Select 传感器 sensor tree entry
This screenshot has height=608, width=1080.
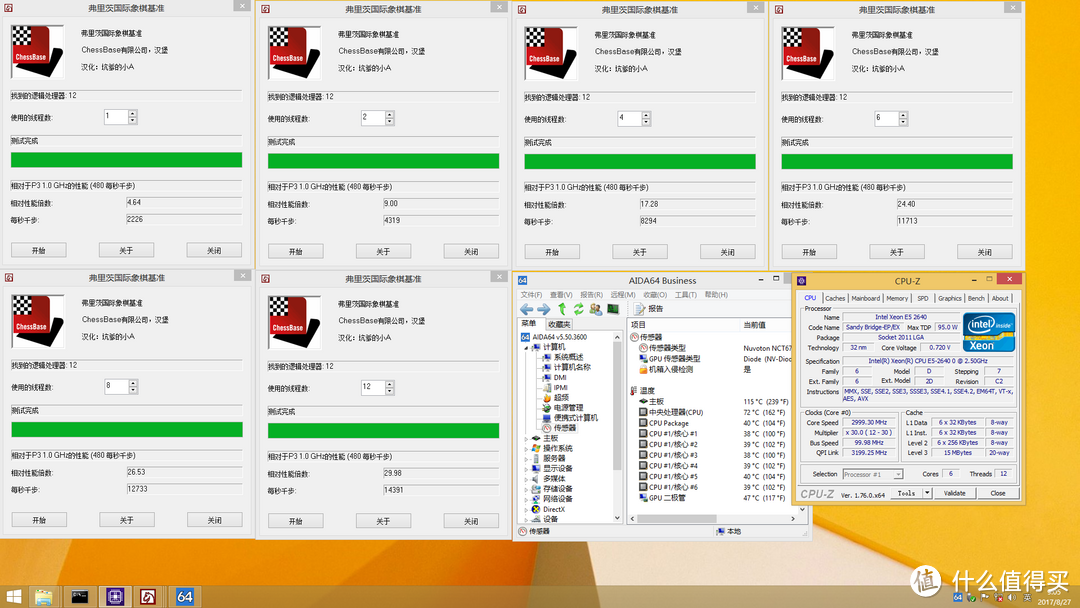tap(564, 428)
